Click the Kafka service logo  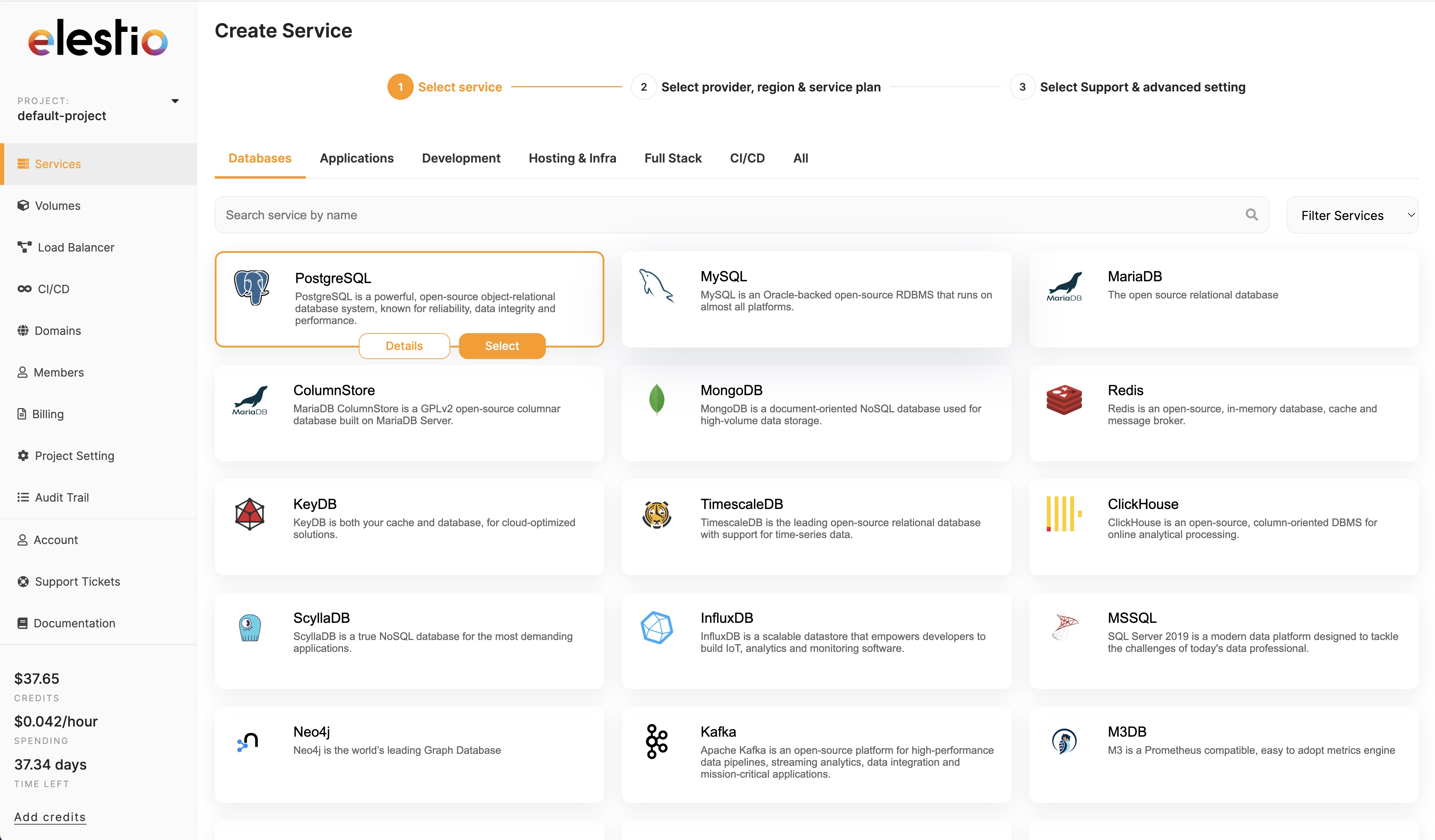[x=656, y=741]
